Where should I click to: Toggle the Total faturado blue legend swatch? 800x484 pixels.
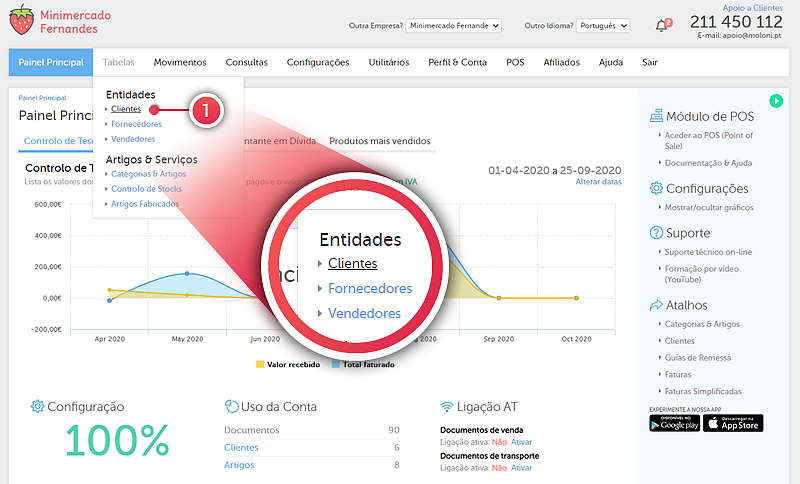pos(336,365)
